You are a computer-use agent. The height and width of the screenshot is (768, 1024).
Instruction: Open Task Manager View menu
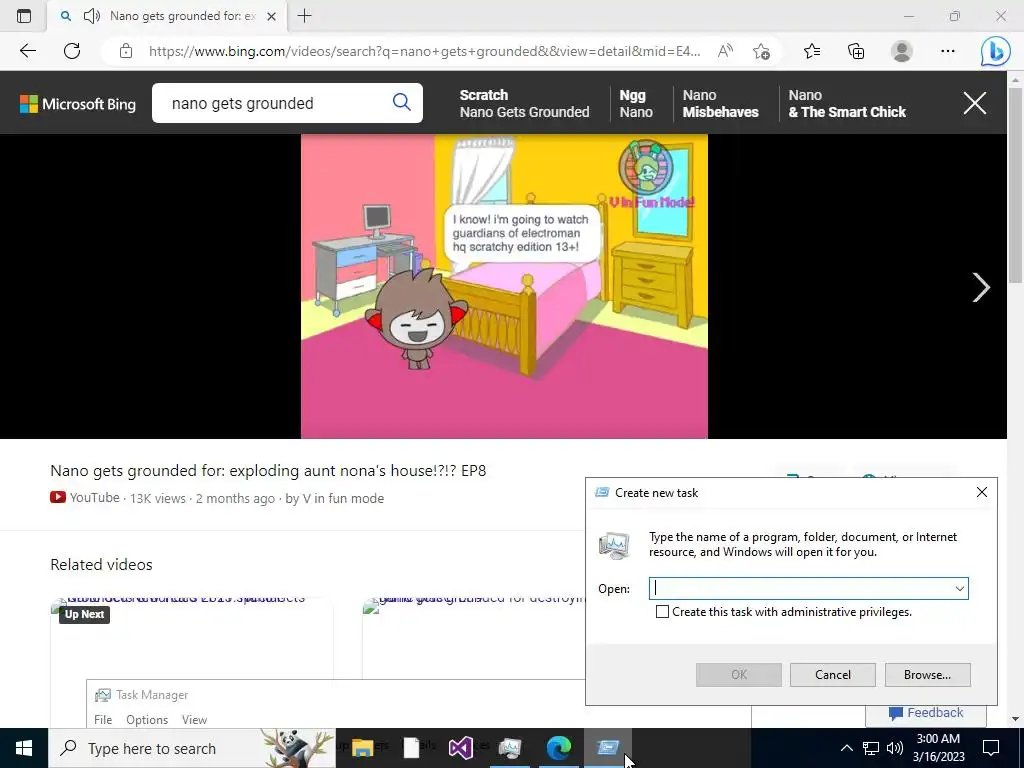(x=195, y=720)
